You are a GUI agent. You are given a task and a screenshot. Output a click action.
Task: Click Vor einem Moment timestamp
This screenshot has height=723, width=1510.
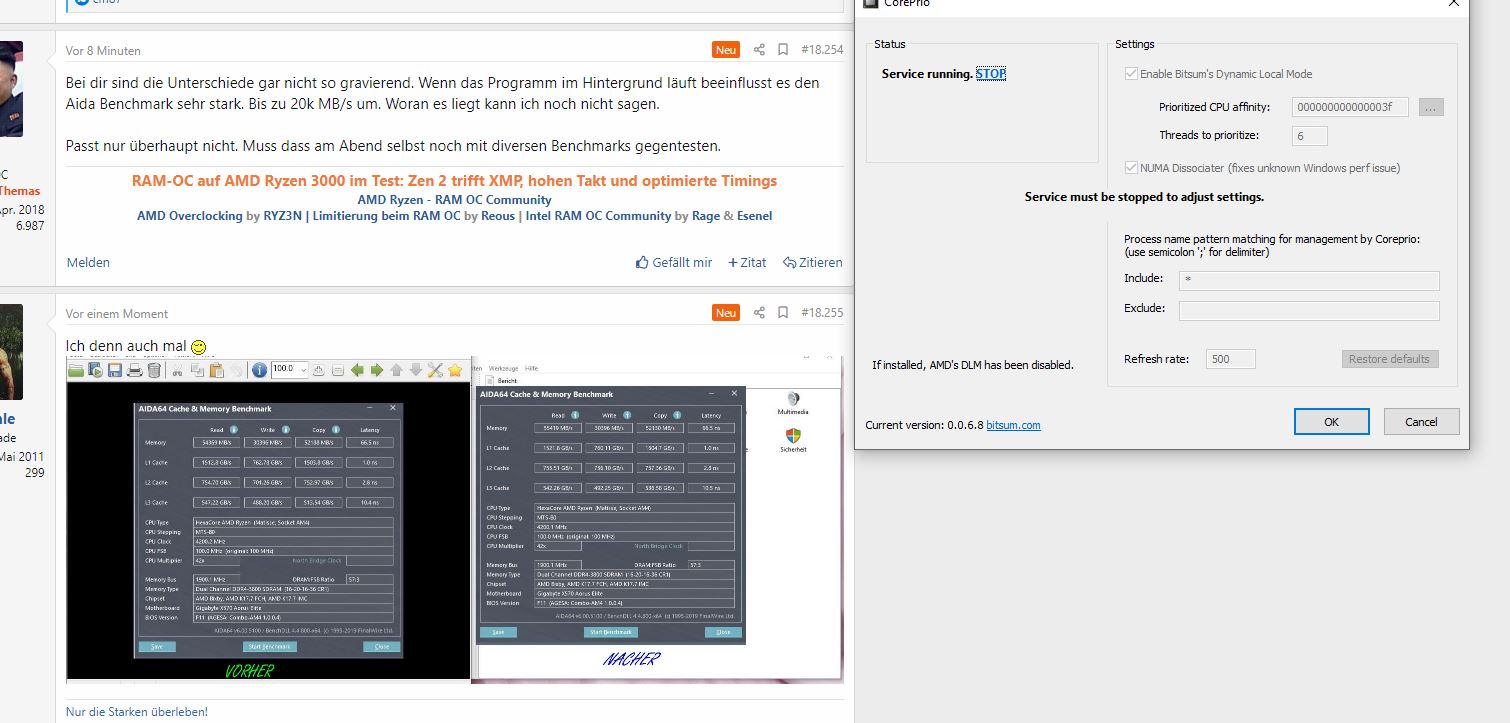117,314
